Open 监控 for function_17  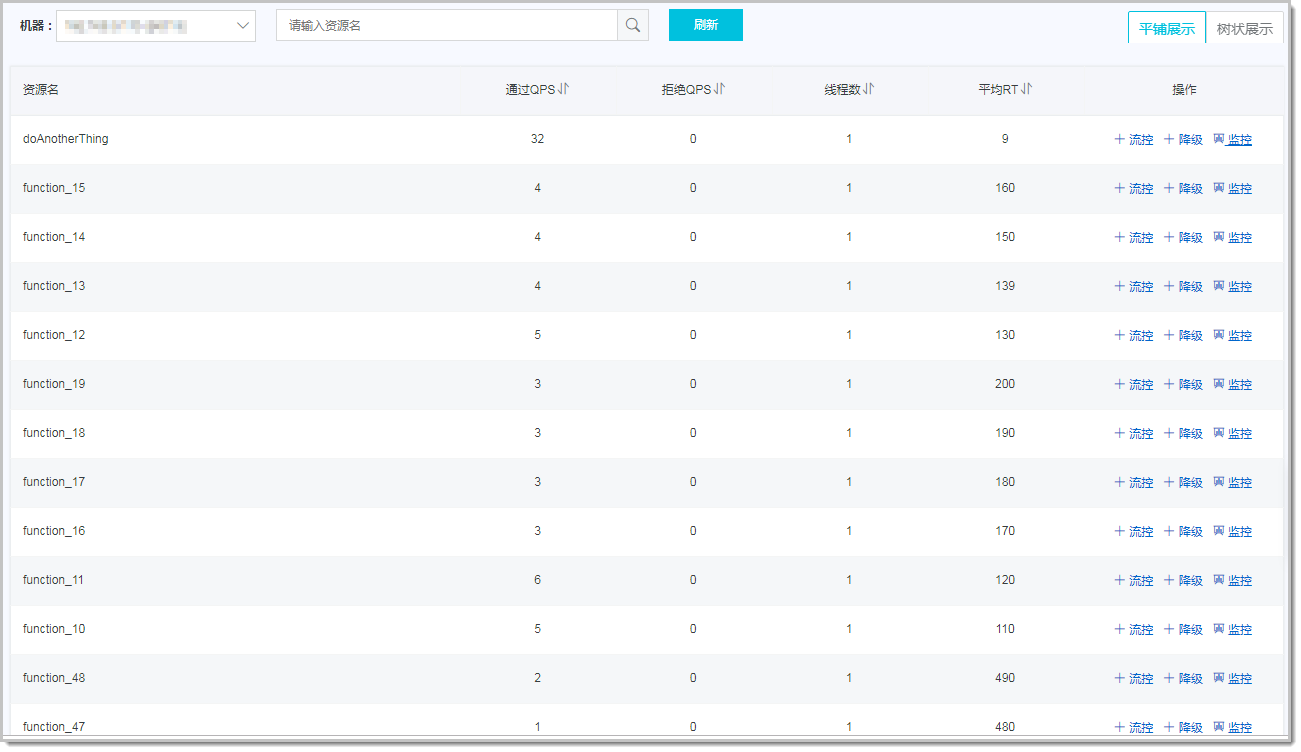[x=1232, y=483]
